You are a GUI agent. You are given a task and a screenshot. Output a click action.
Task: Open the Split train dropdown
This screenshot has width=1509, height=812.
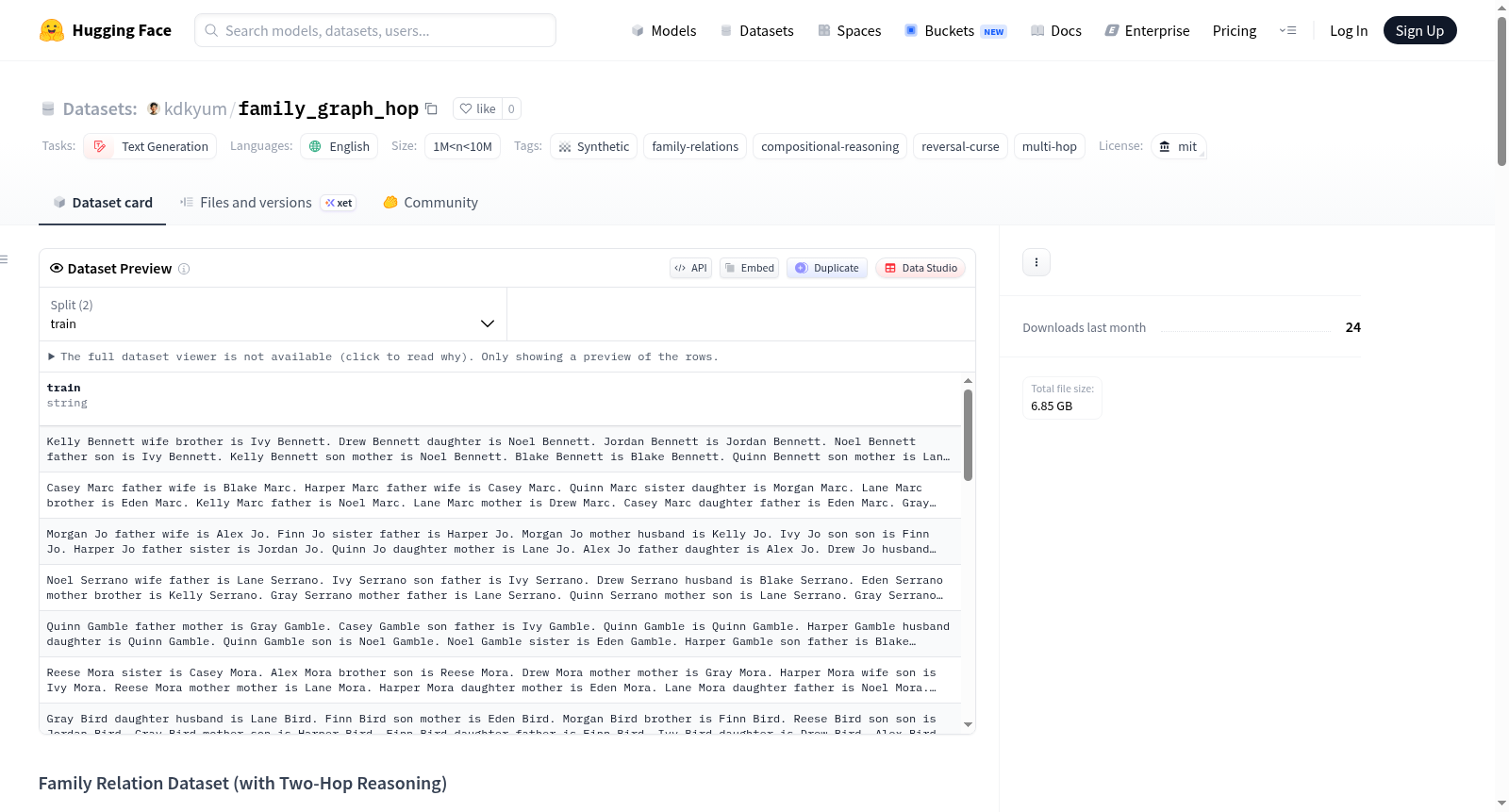click(273, 314)
